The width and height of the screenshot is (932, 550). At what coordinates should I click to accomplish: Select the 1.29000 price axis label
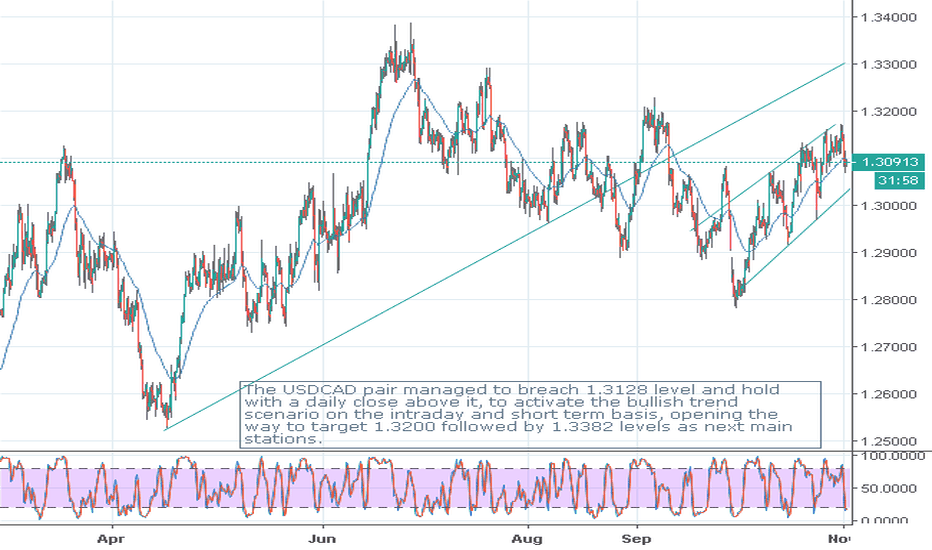coord(889,253)
